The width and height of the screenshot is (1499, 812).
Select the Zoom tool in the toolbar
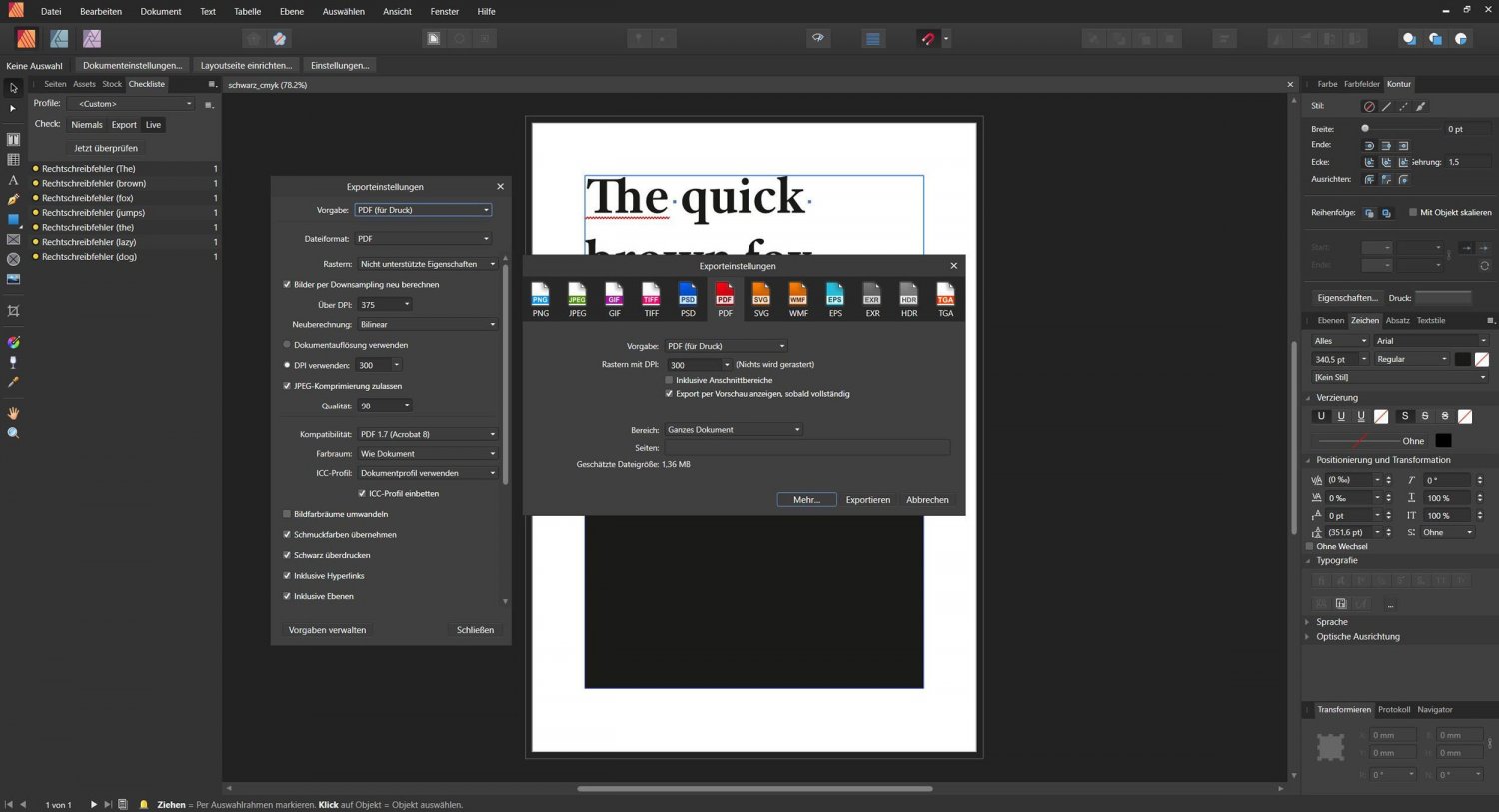tap(13, 433)
